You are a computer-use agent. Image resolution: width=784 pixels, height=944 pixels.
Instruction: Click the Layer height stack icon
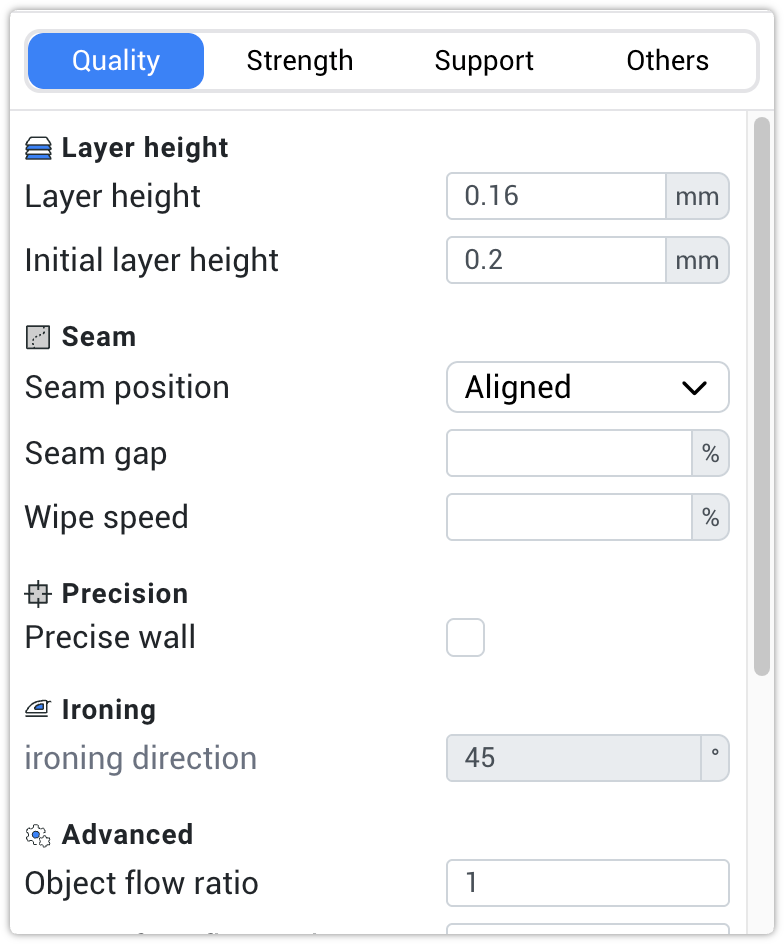(37, 147)
